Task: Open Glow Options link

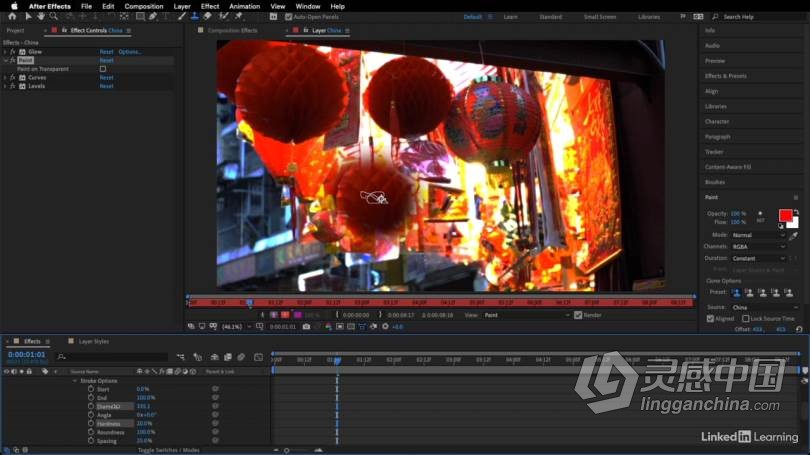Action: click(x=130, y=52)
